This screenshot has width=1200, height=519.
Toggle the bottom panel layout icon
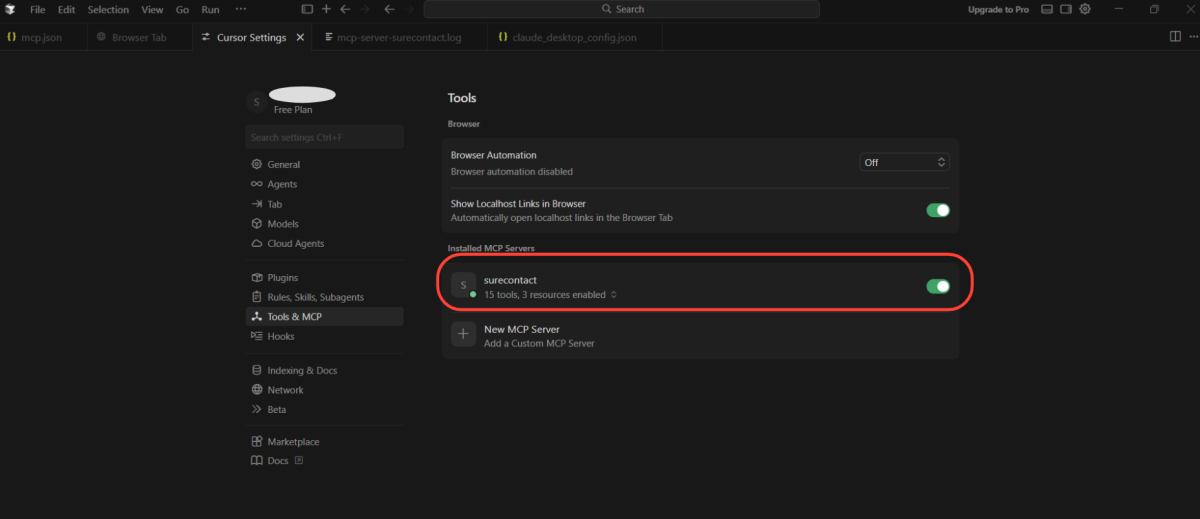pyautogui.click(x=1047, y=9)
